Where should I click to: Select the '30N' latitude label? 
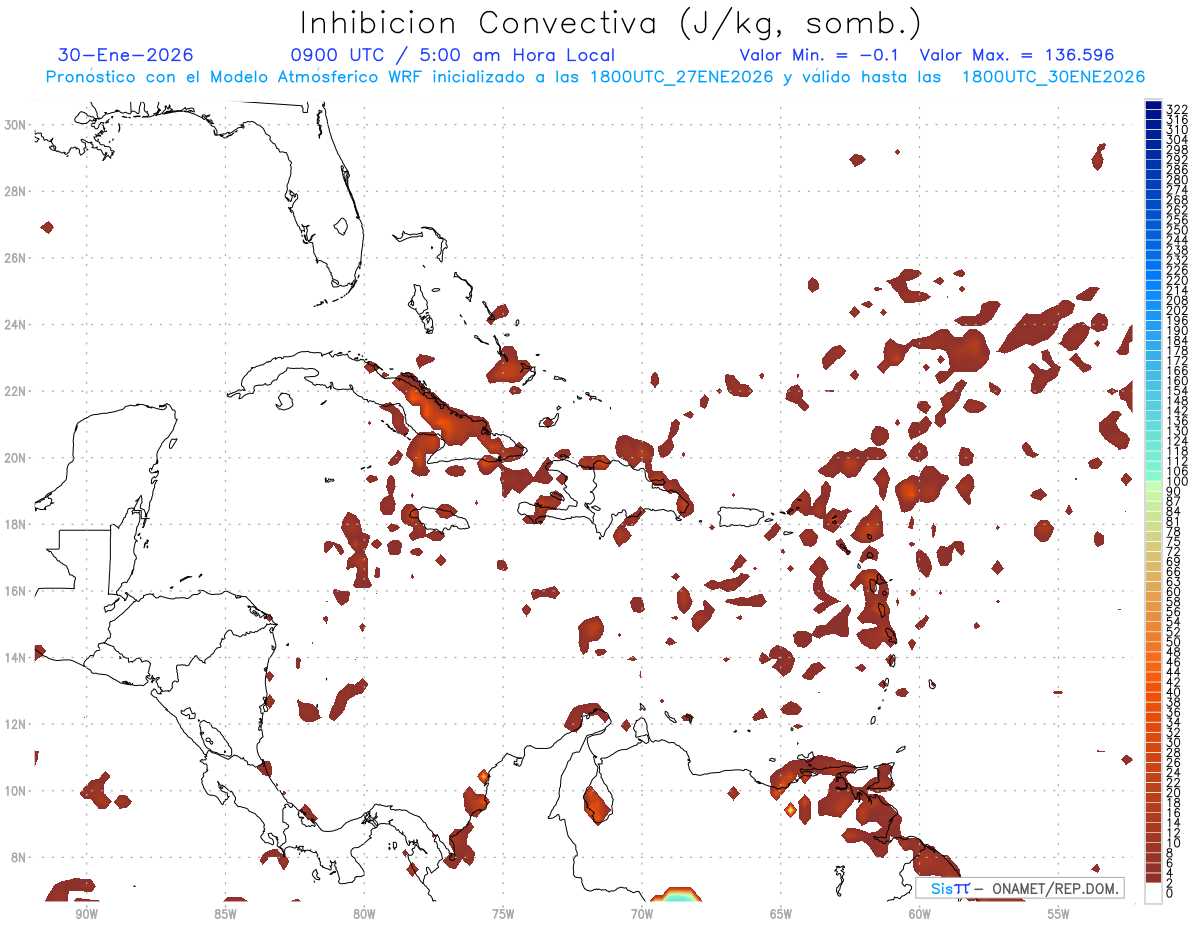click(16, 125)
